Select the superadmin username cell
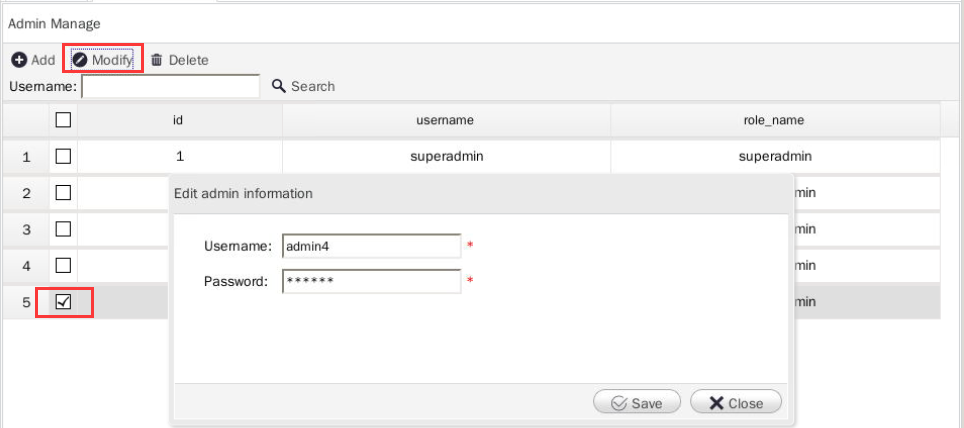The width and height of the screenshot is (964, 428). click(x=446, y=156)
